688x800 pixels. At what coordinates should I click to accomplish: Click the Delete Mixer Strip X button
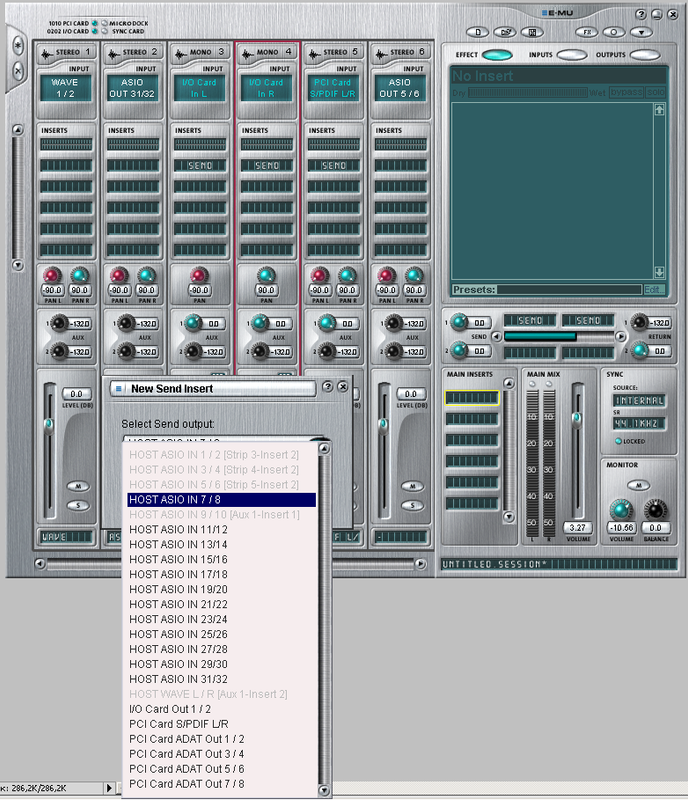pyautogui.click(x=18, y=70)
